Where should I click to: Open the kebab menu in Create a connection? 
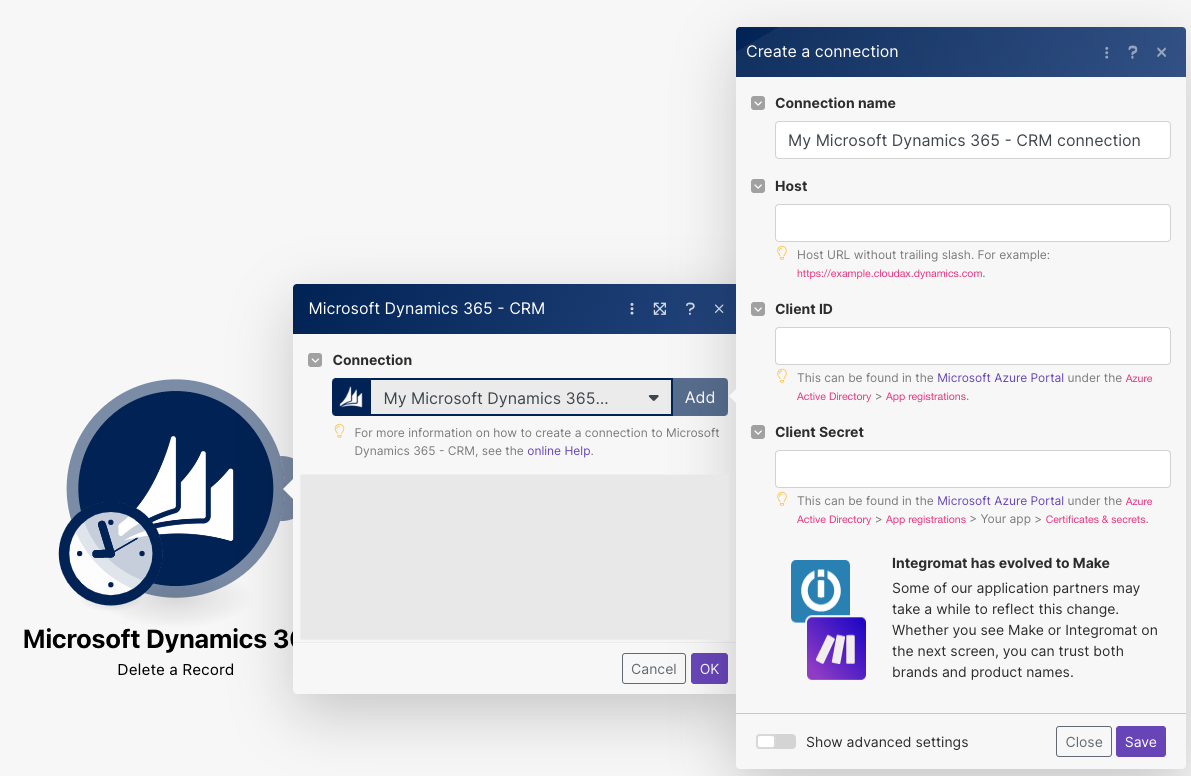pos(1106,52)
